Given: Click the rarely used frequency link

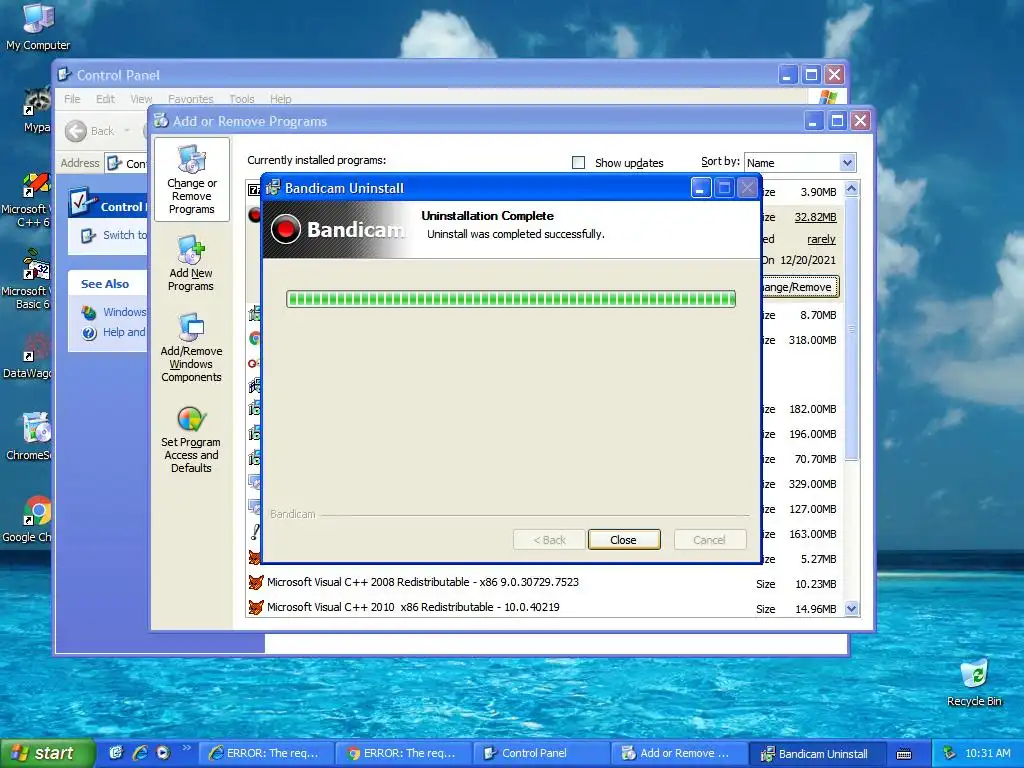Looking at the screenshot, I should point(821,239).
